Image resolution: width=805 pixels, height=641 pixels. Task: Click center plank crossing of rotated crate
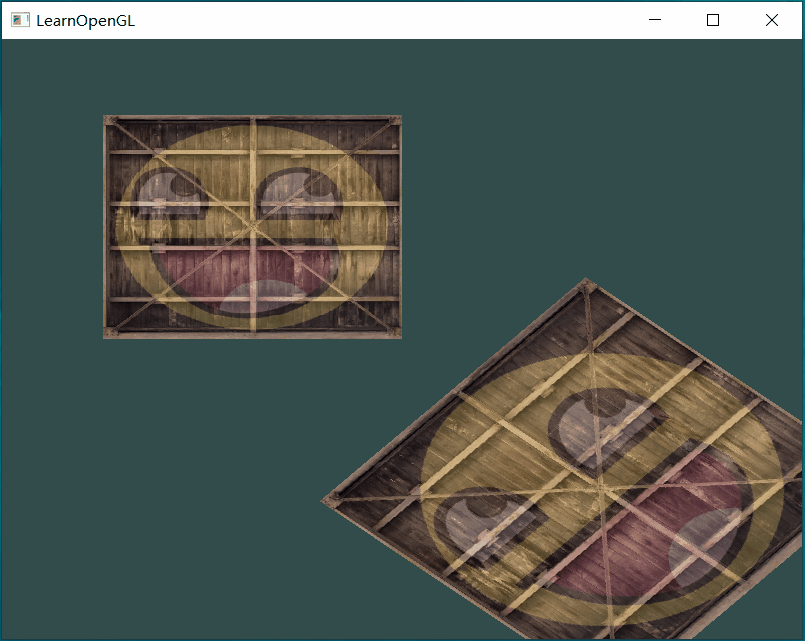click(x=600, y=484)
